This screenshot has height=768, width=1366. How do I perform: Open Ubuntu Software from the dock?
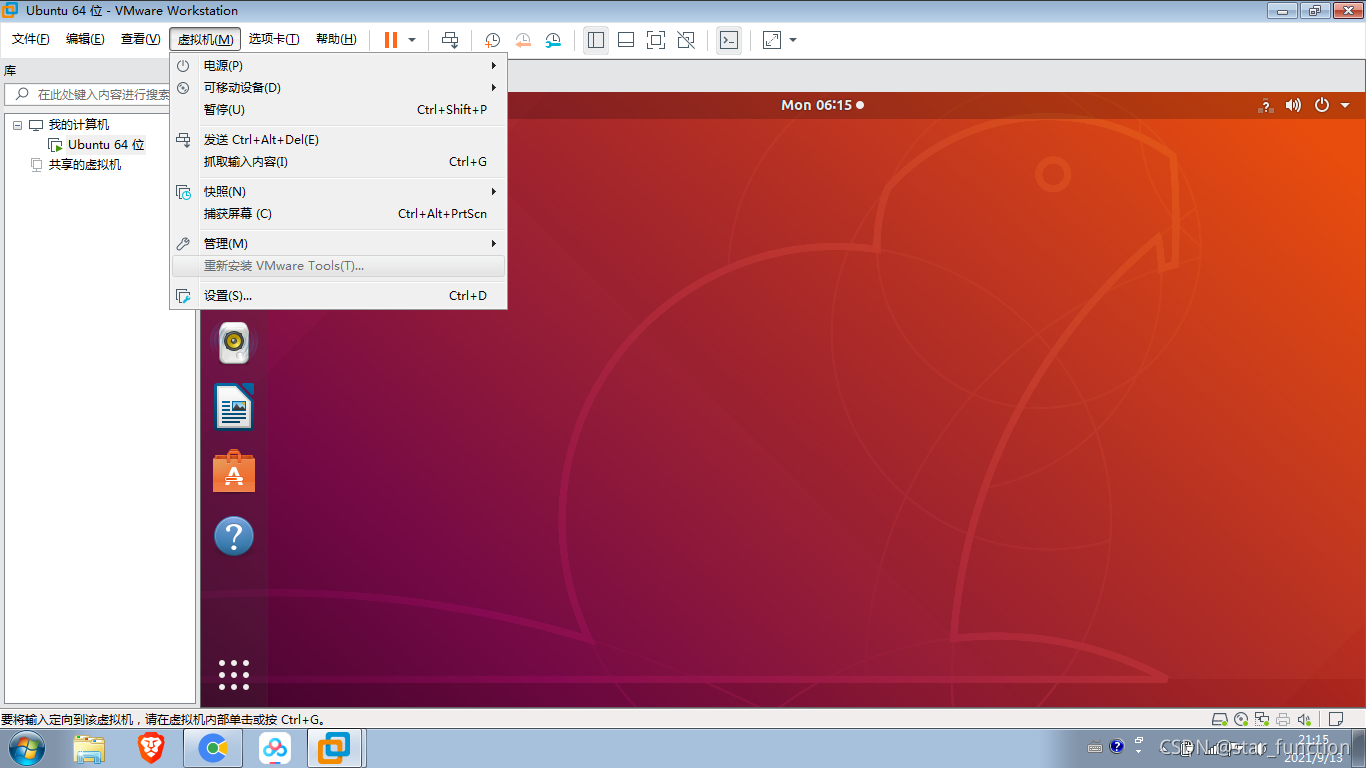tap(234, 471)
